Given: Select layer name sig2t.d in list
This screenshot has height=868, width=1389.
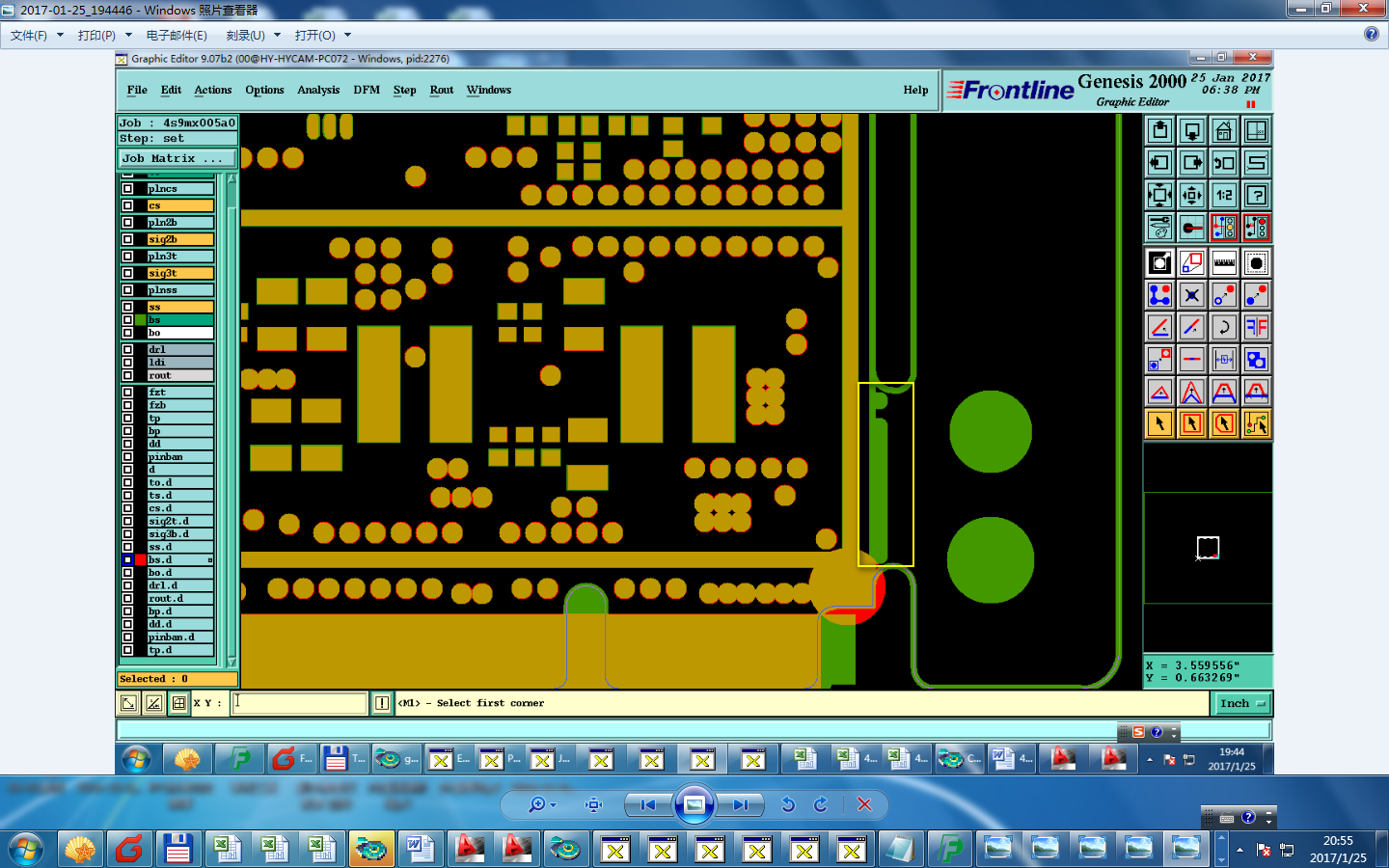Looking at the screenshot, I should coord(179,521).
